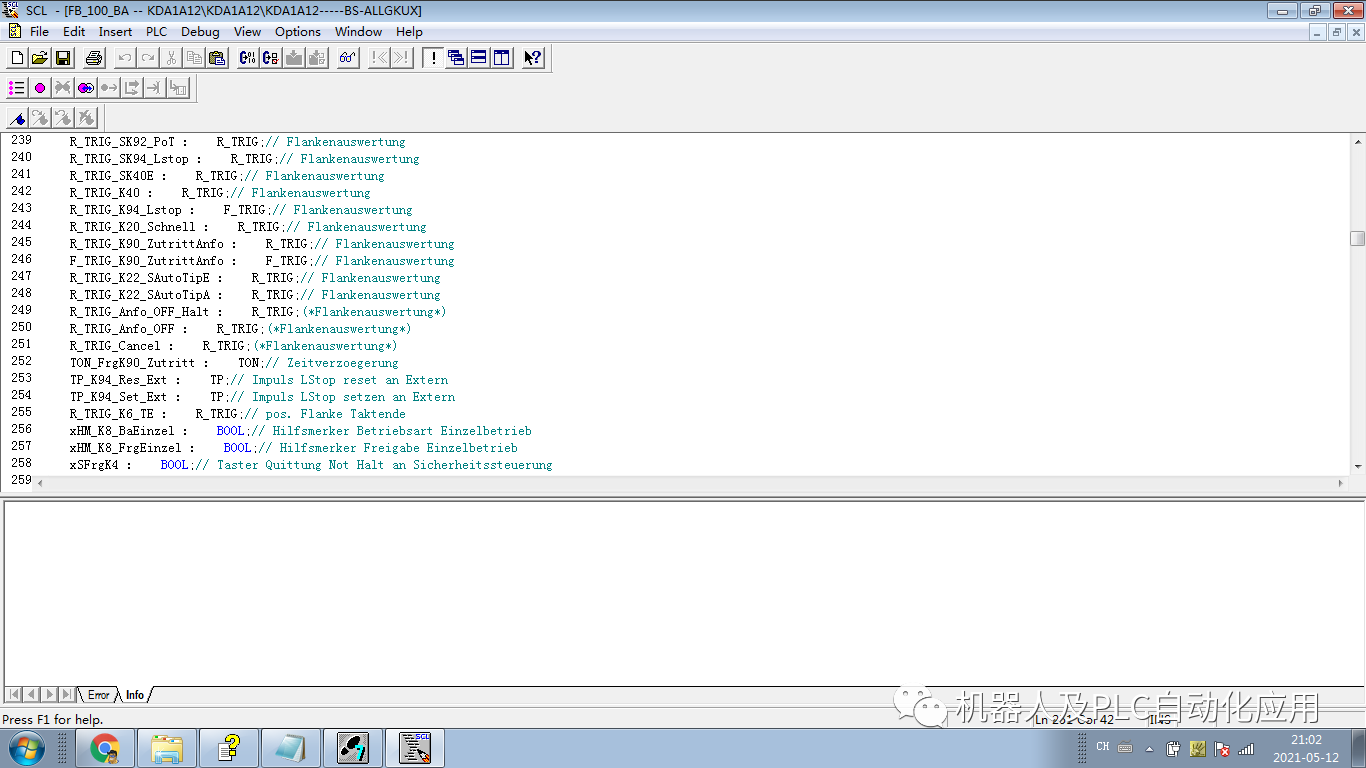
Task: Open the Help menu
Action: click(x=409, y=31)
